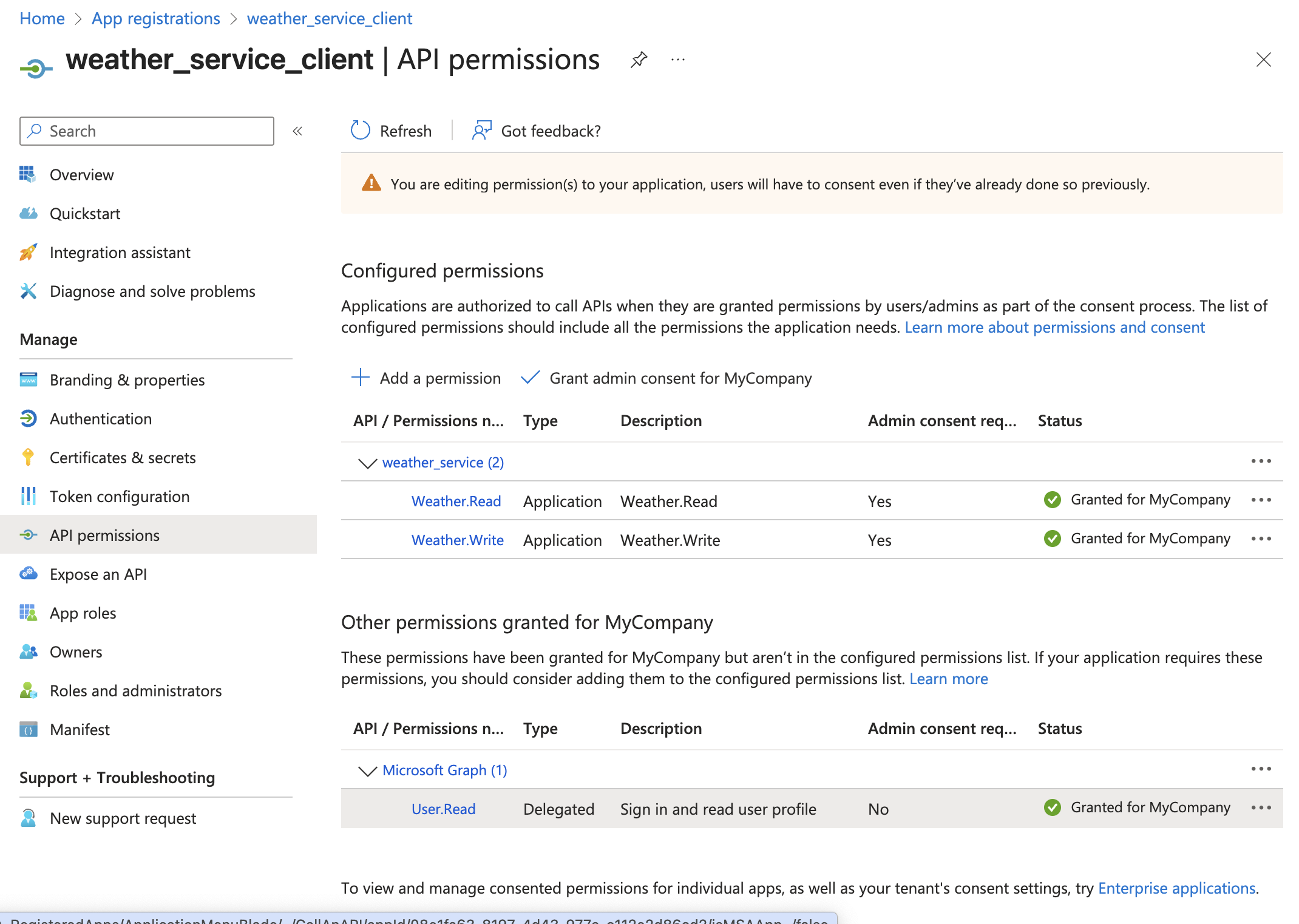Click the Authentication arrow icon

28,418
